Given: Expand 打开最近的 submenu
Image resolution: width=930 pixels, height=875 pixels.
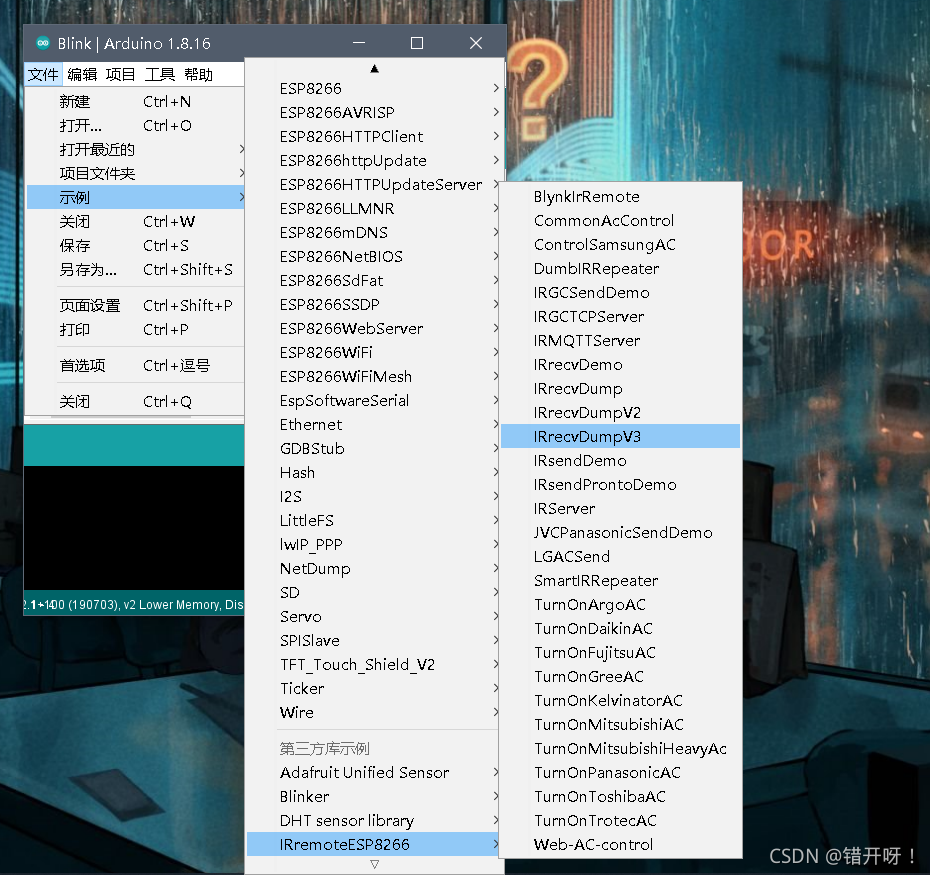Looking at the screenshot, I should (x=135, y=149).
